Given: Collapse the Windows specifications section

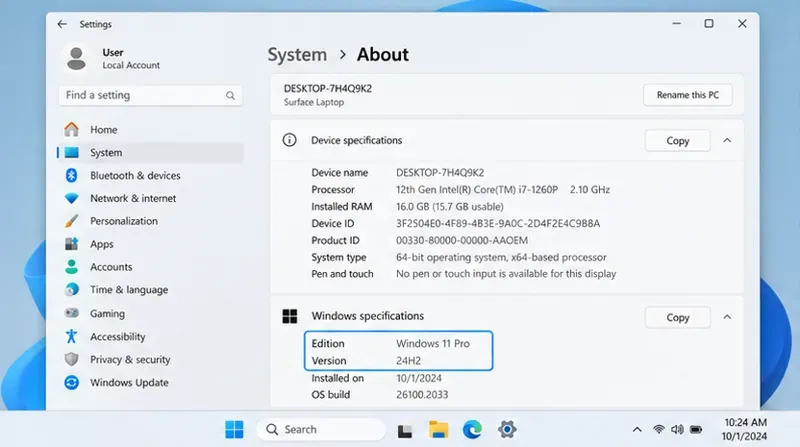Looking at the screenshot, I should (x=727, y=317).
